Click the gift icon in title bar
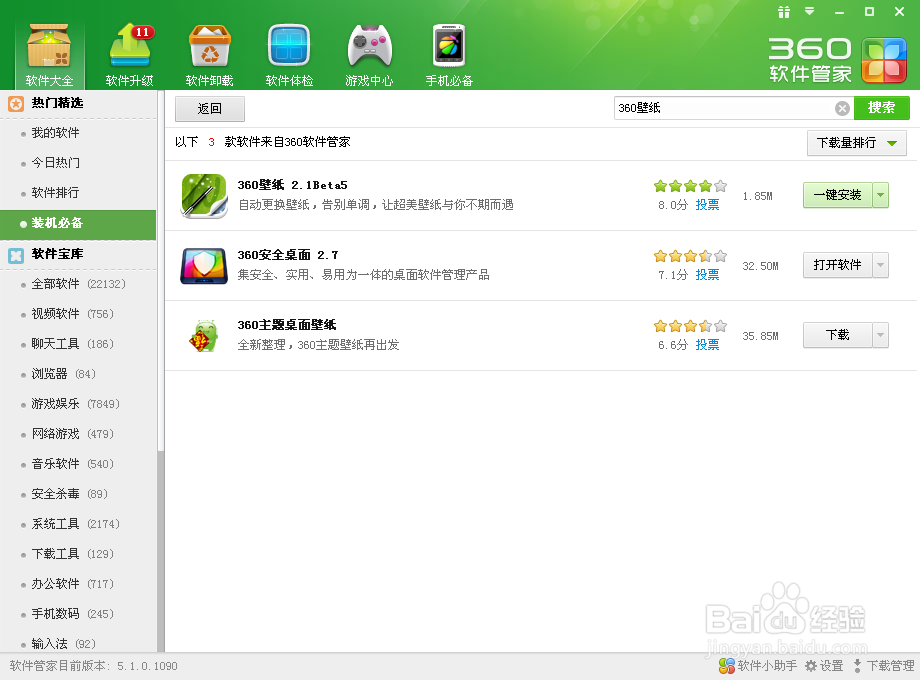920x680 pixels. pos(784,12)
